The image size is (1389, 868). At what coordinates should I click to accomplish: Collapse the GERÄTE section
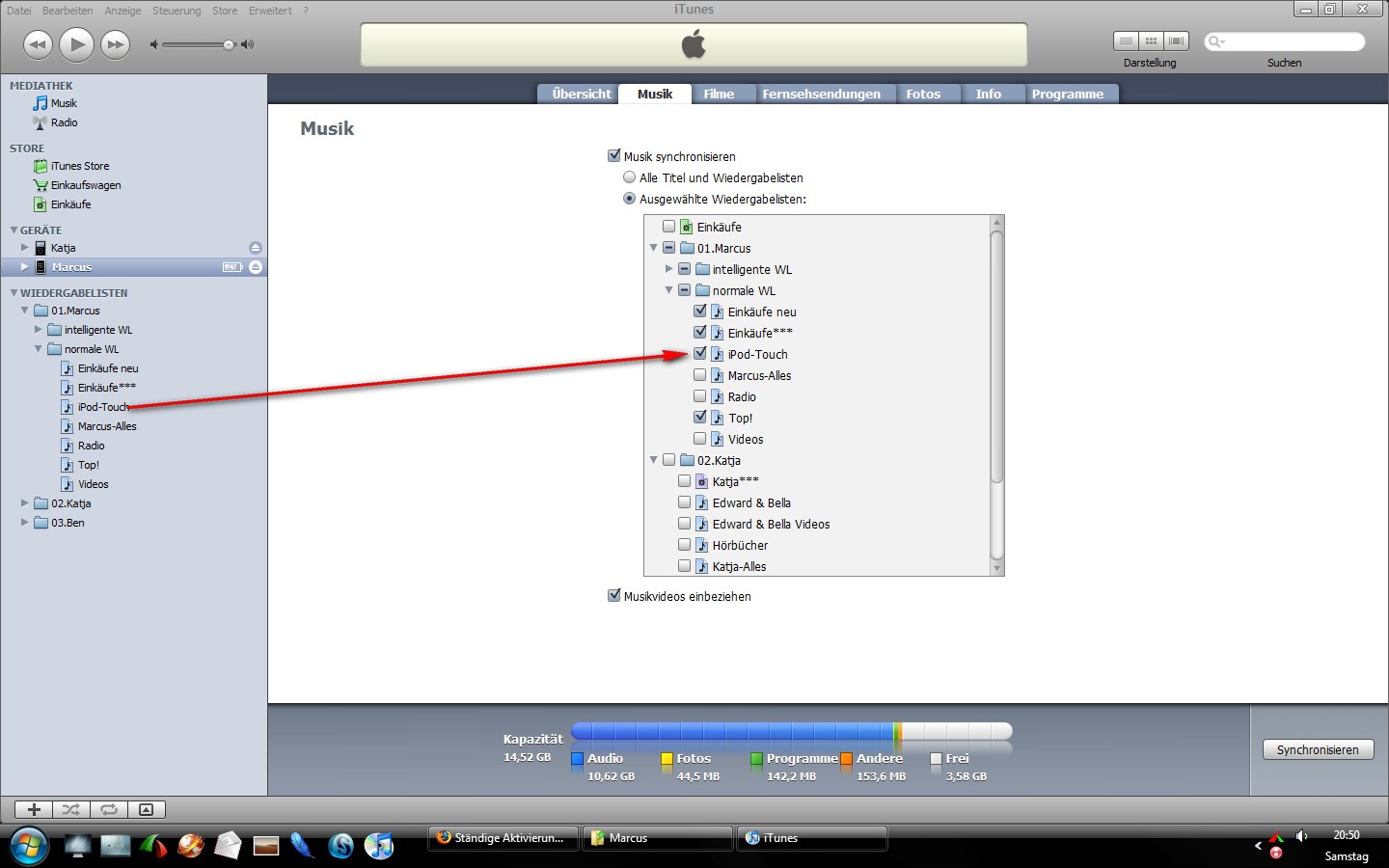pyautogui.click(x=14, y=231)
